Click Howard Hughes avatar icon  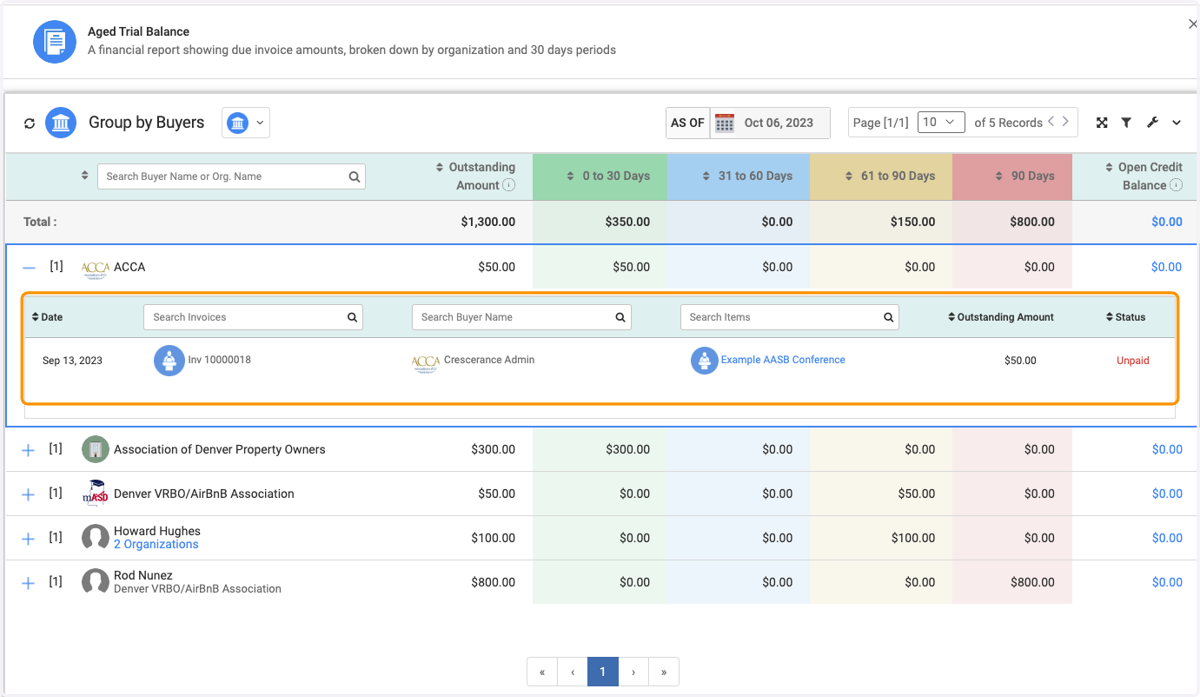point(95,538)
